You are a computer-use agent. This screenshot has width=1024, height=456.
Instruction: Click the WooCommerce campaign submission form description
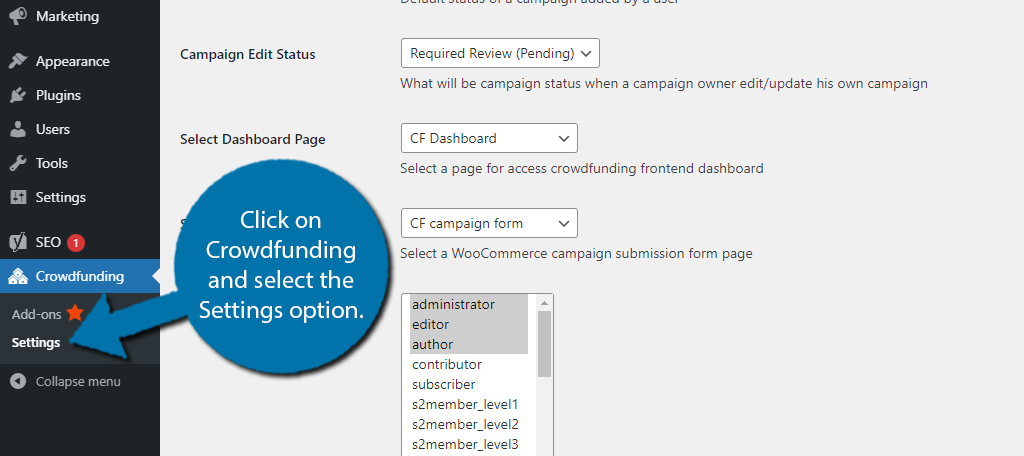[576, 253]
